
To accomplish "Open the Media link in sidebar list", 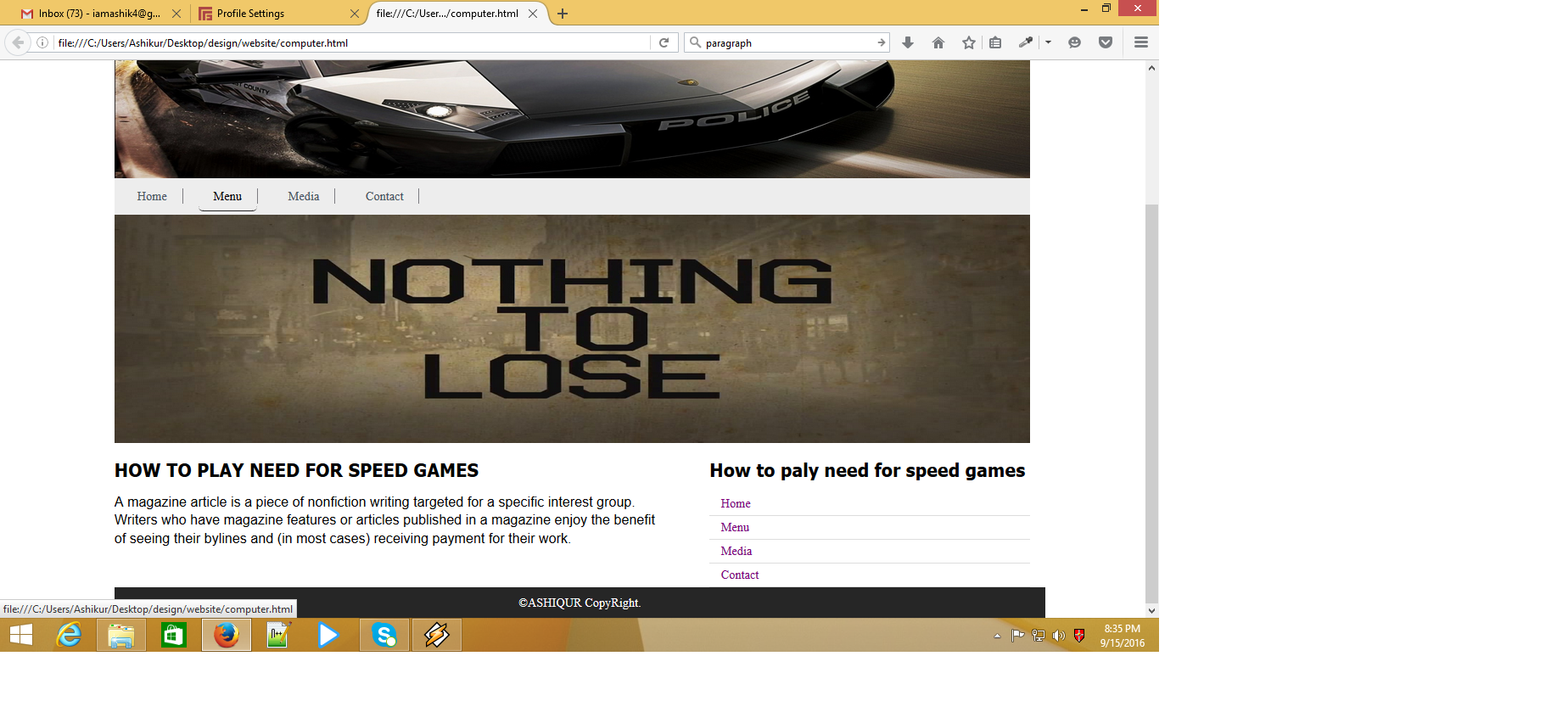I will [x=736, y=551].
